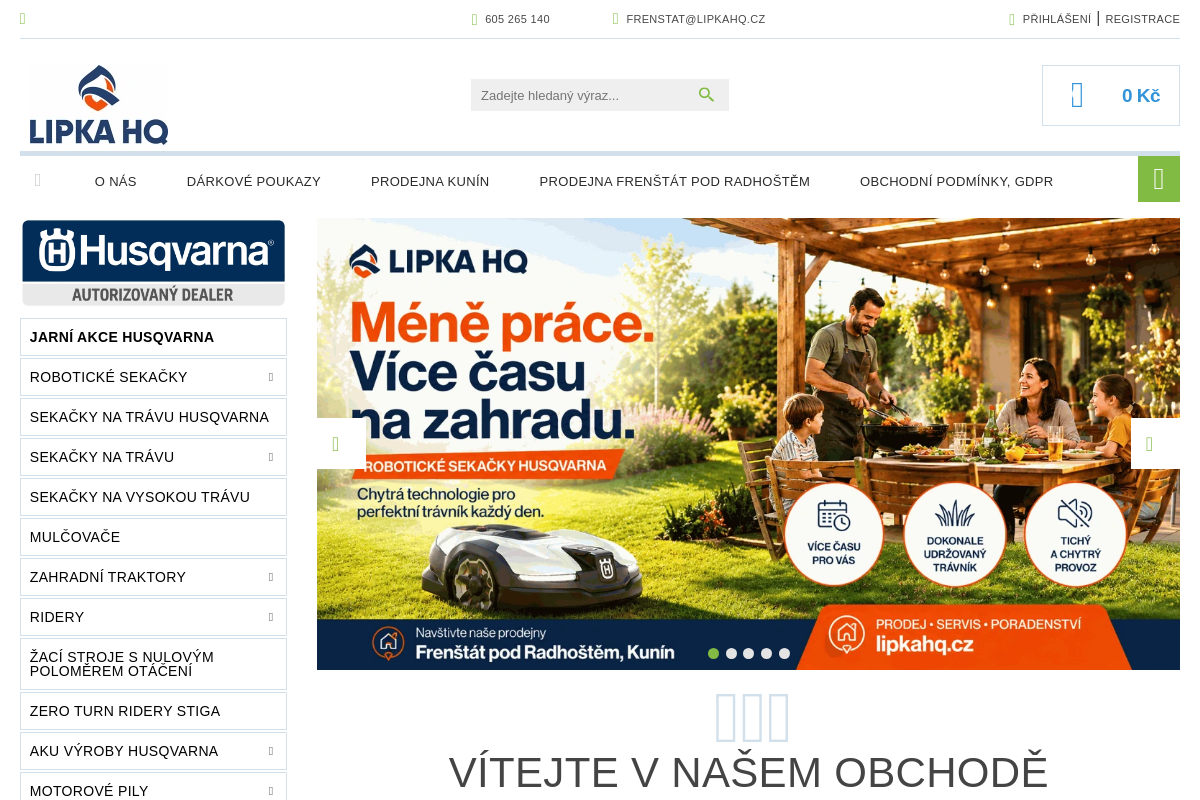1200x800 pixels.
Task: Click the robotic mower banner image
Action: (x=748, y=444)
